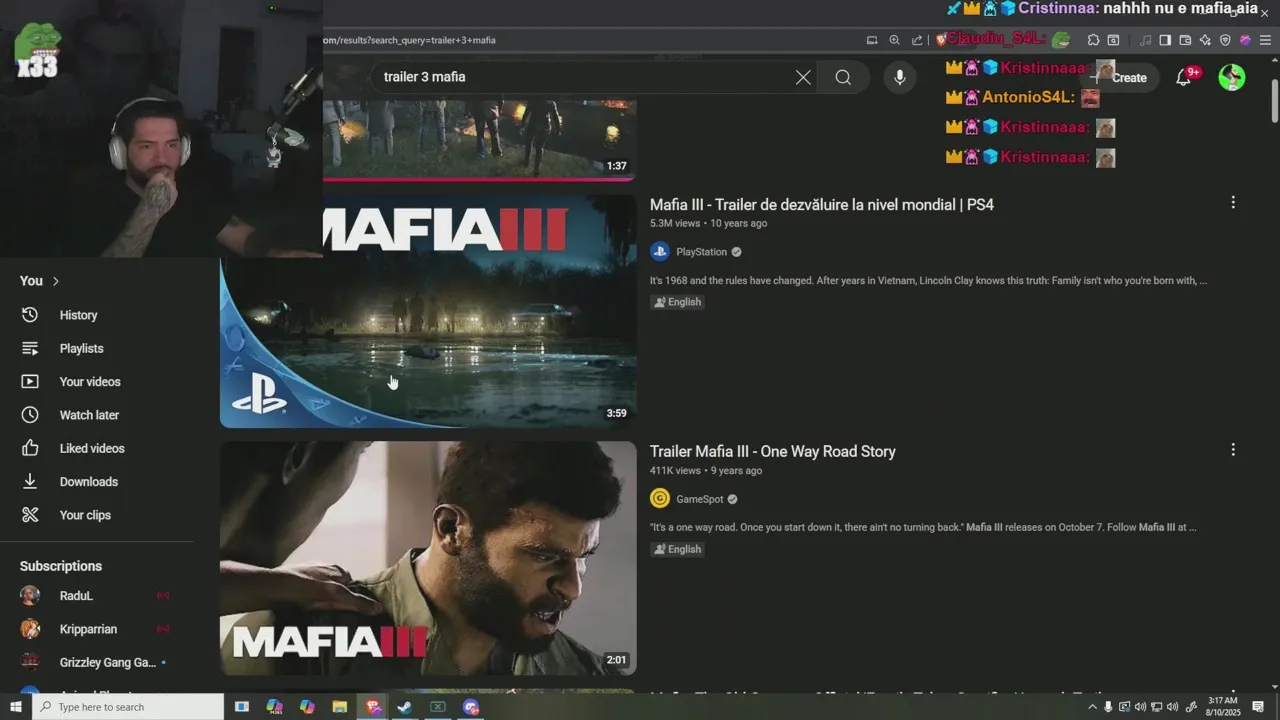1280x720 pixels.
Task: Click the media control music note icon
Action: click(x=1146, y=40)
